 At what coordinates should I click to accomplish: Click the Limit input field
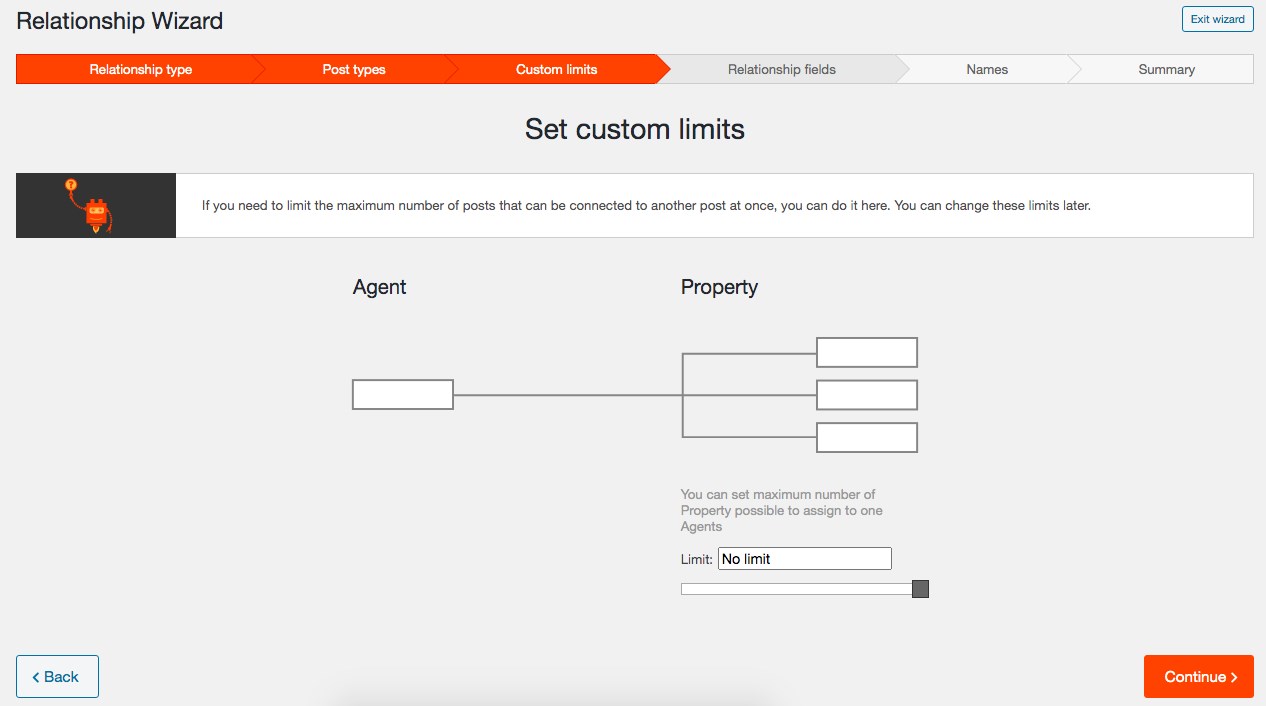(804, 559)
